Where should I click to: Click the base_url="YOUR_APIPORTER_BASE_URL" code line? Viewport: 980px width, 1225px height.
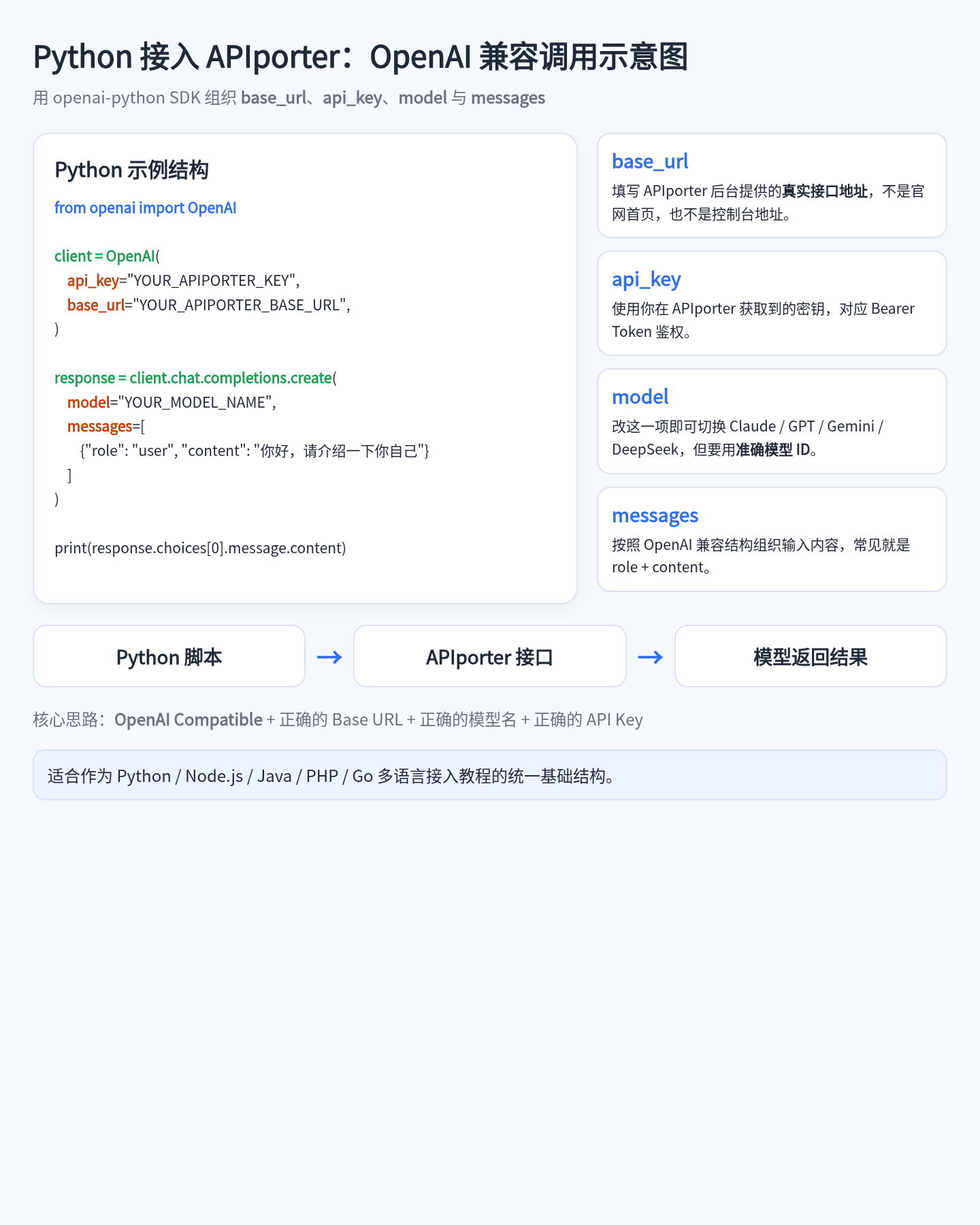[209, 305]
